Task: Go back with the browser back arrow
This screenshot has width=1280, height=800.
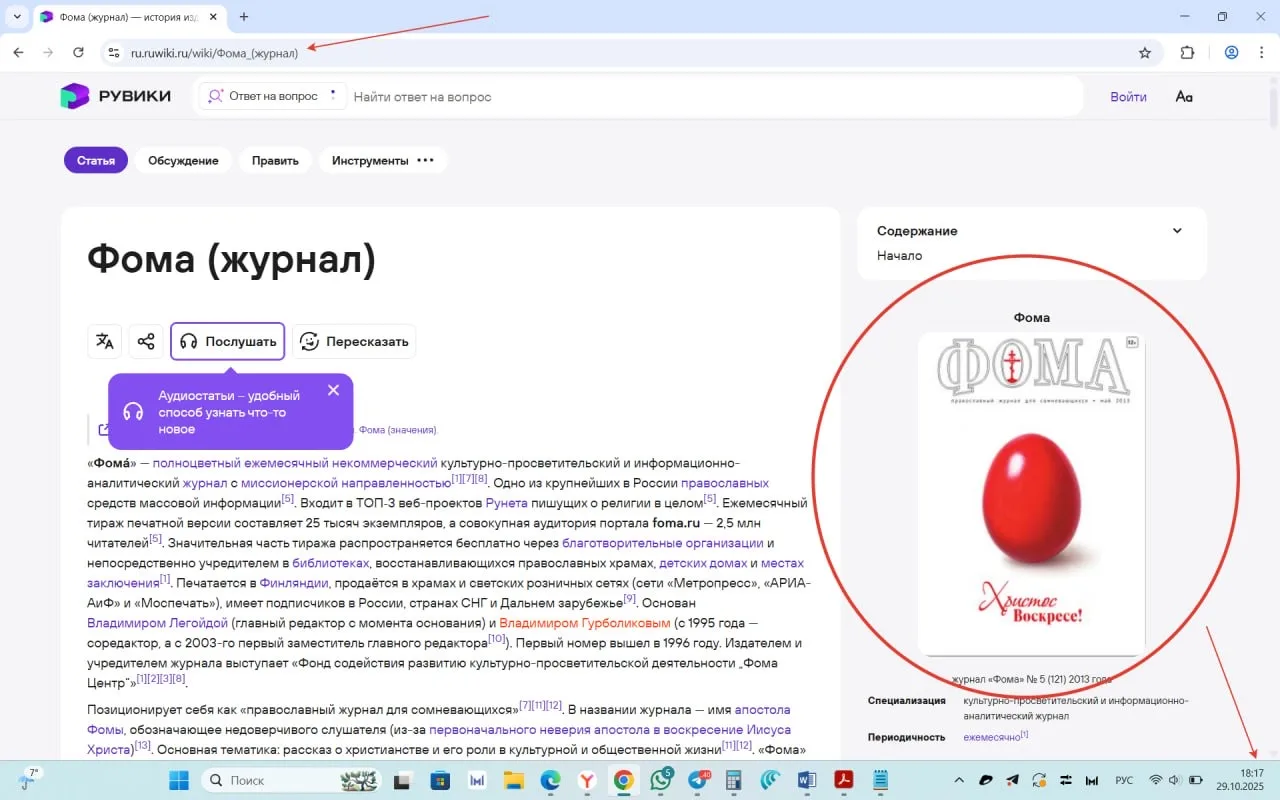Action: [18, 53]
